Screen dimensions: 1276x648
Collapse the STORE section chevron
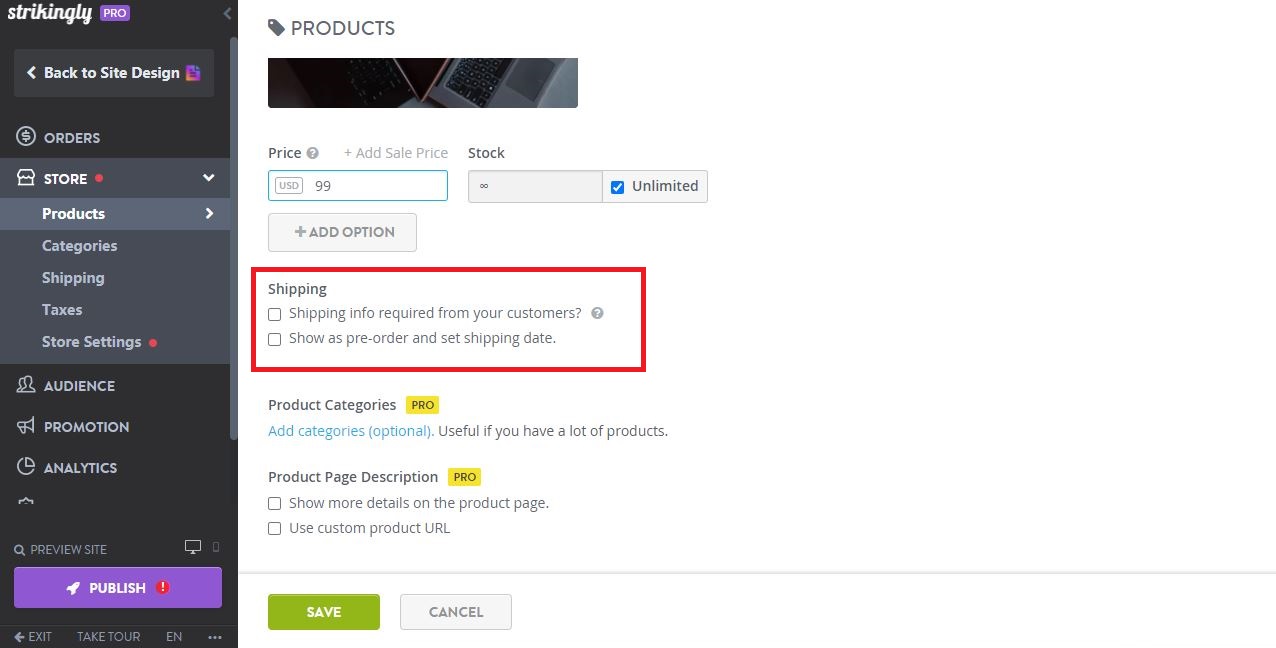coord(208,178)
